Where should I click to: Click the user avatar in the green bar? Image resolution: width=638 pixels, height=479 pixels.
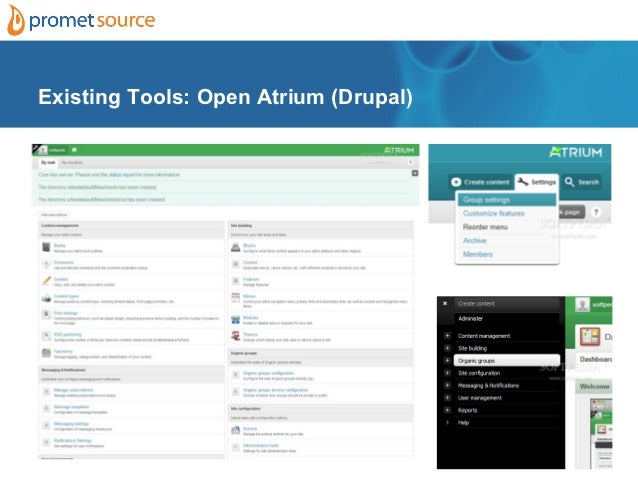(x=43, y=150)
